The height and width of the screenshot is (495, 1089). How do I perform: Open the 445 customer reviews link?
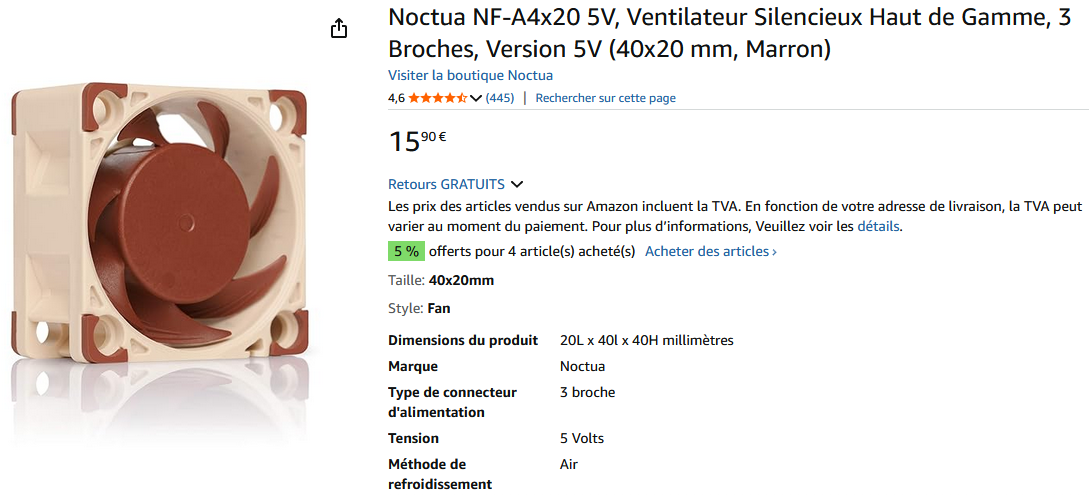click(x=500, y=98)
